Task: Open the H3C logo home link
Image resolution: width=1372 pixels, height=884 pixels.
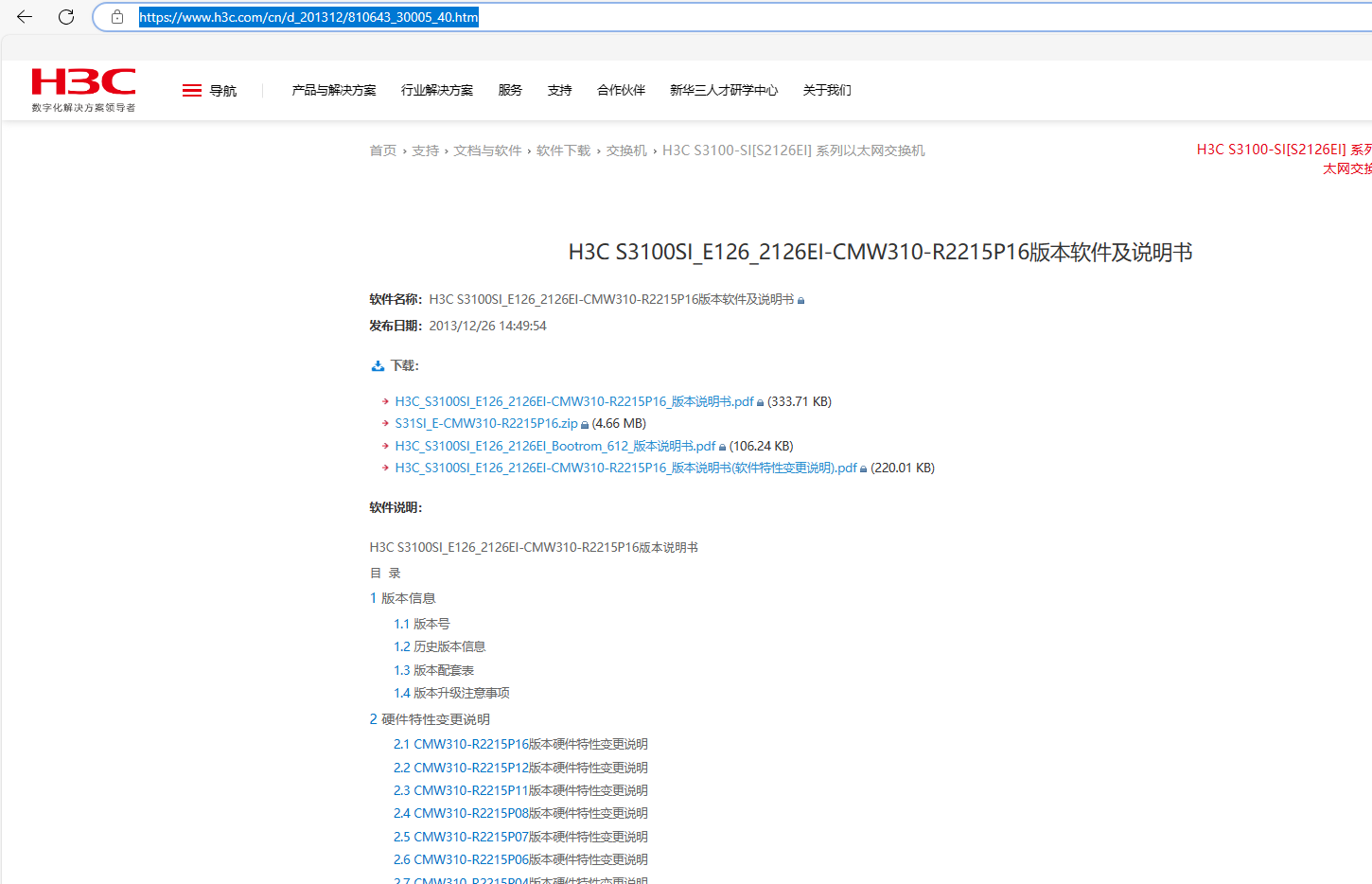Action: [83, 90]
